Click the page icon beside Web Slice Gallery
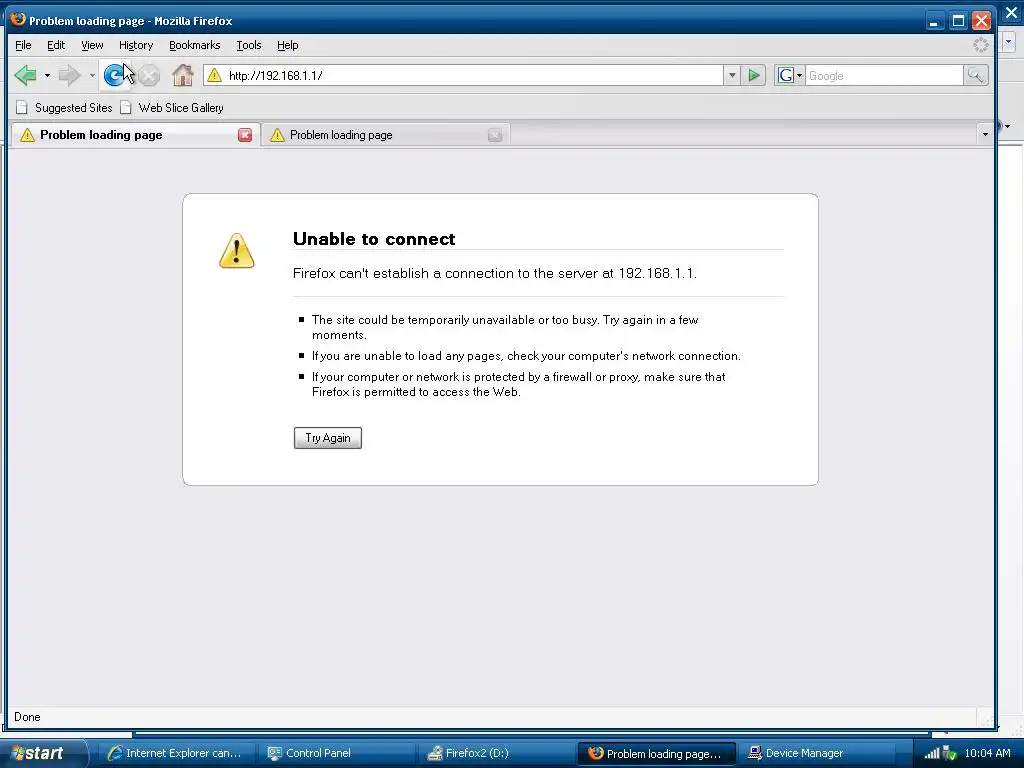 [x=125, y=108]
